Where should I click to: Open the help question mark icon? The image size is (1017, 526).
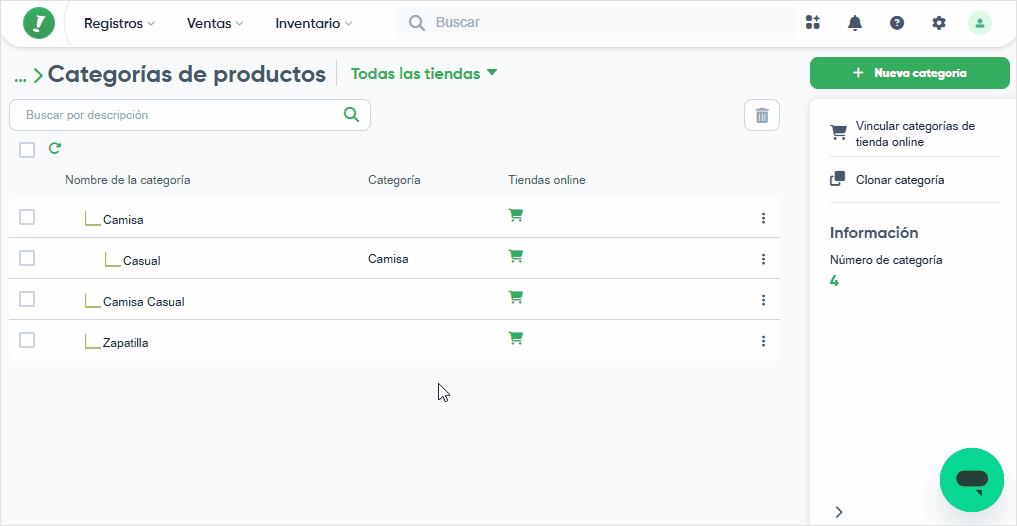click(x=897, y=23)
